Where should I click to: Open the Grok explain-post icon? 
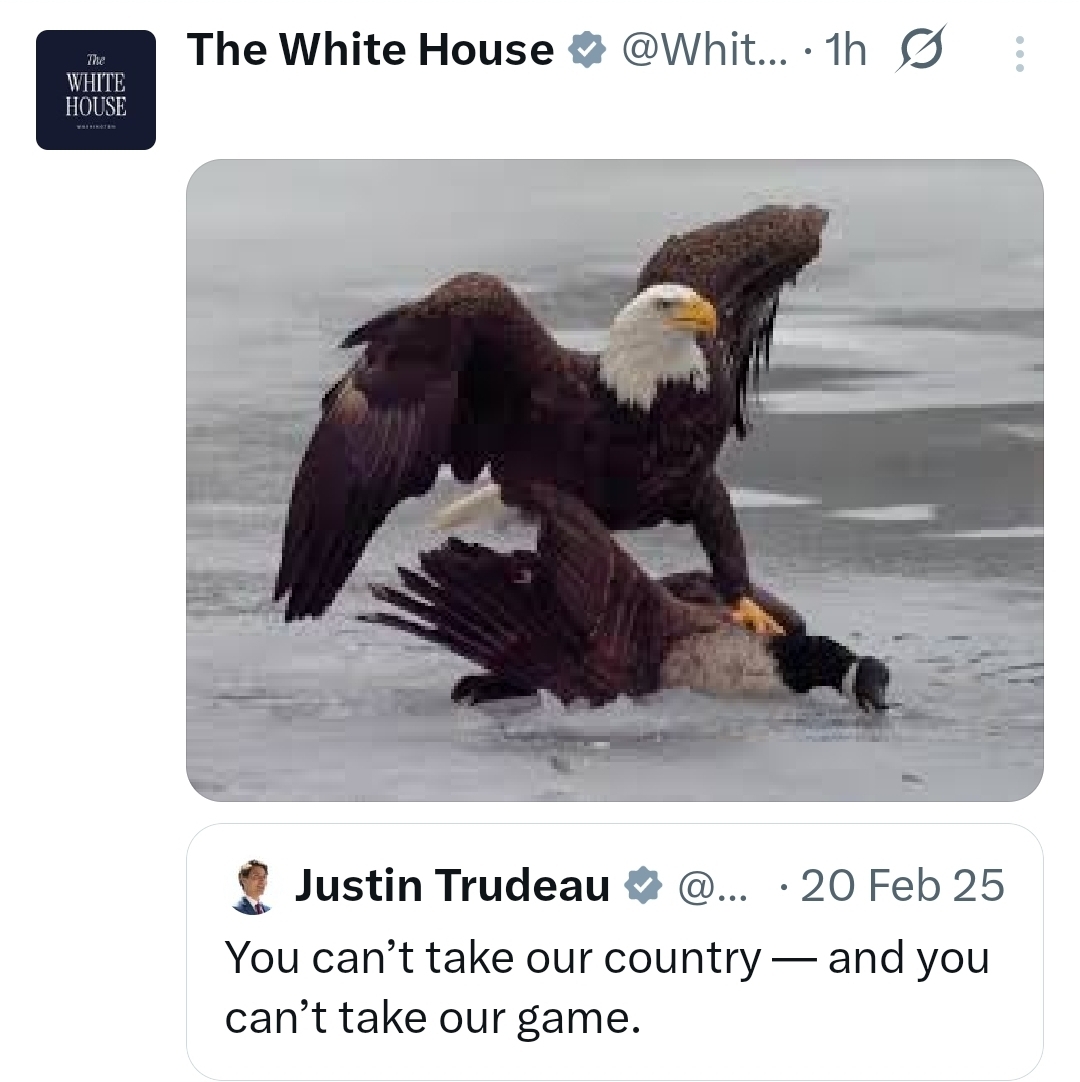[922, 50]
